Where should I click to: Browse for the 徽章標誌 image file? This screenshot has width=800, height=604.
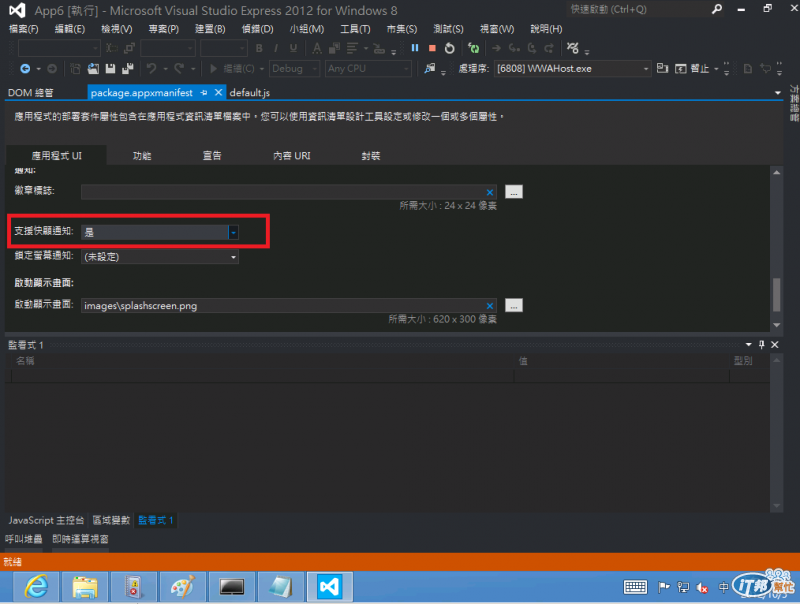tap(514, 192)
